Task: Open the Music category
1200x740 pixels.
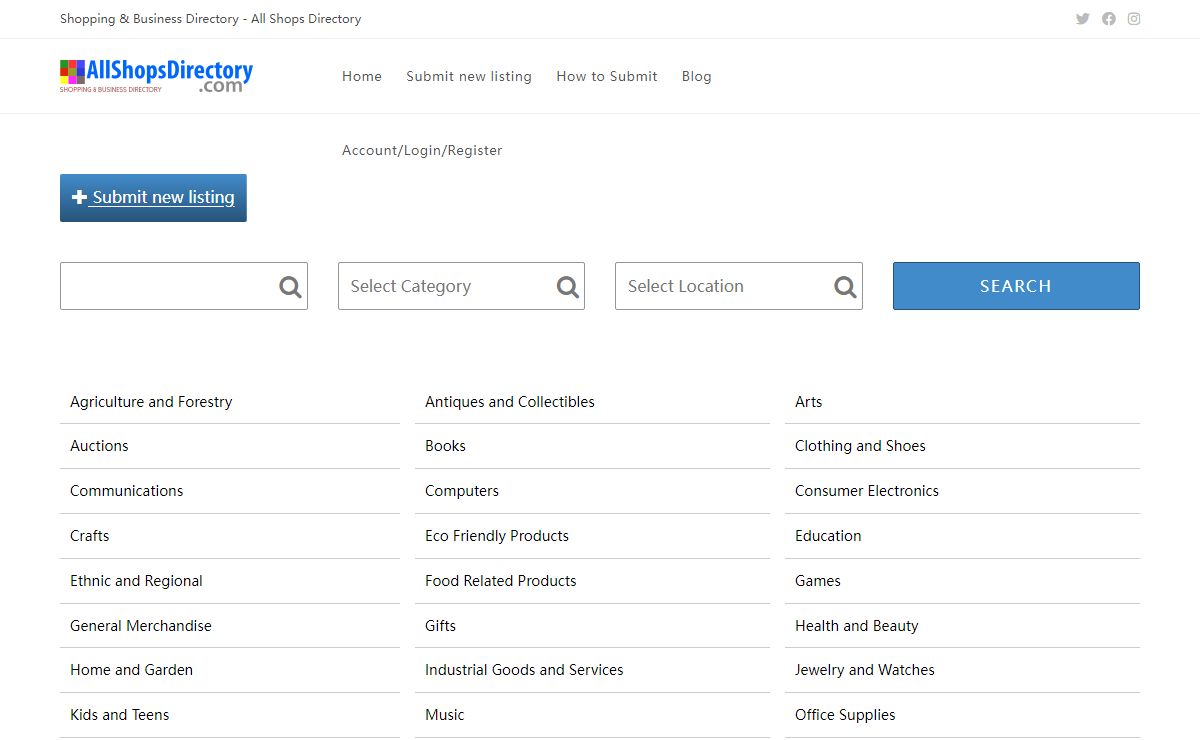Action: (445, 715)
